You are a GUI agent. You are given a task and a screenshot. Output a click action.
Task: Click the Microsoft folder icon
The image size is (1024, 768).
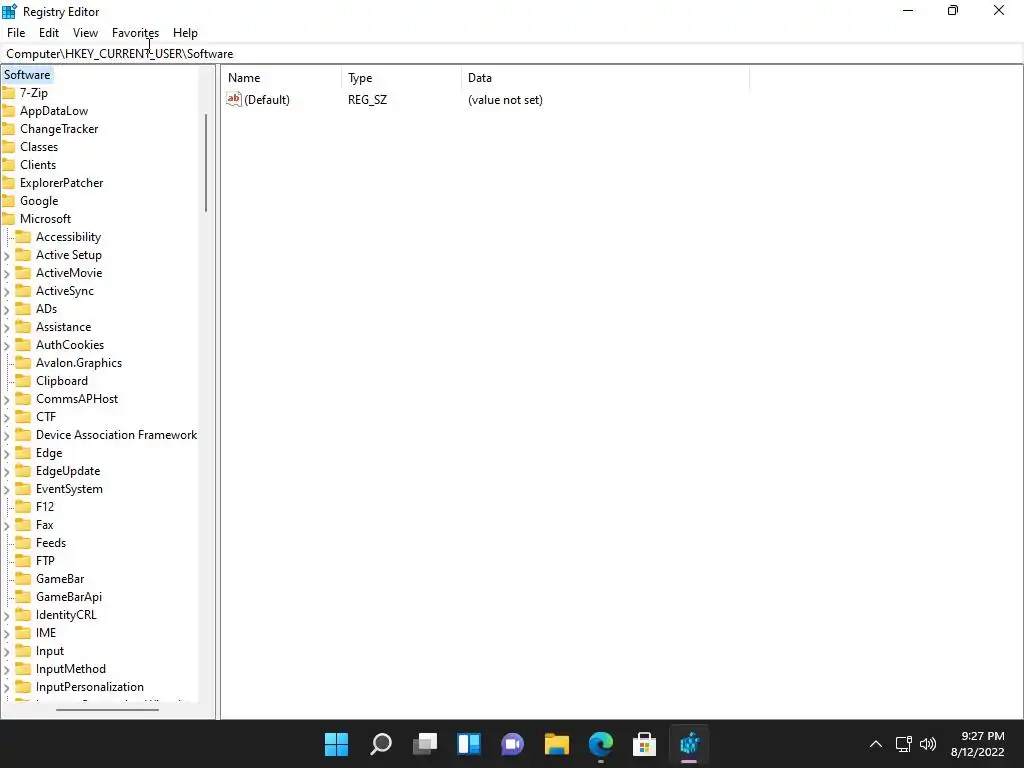(x=8, y=219)
